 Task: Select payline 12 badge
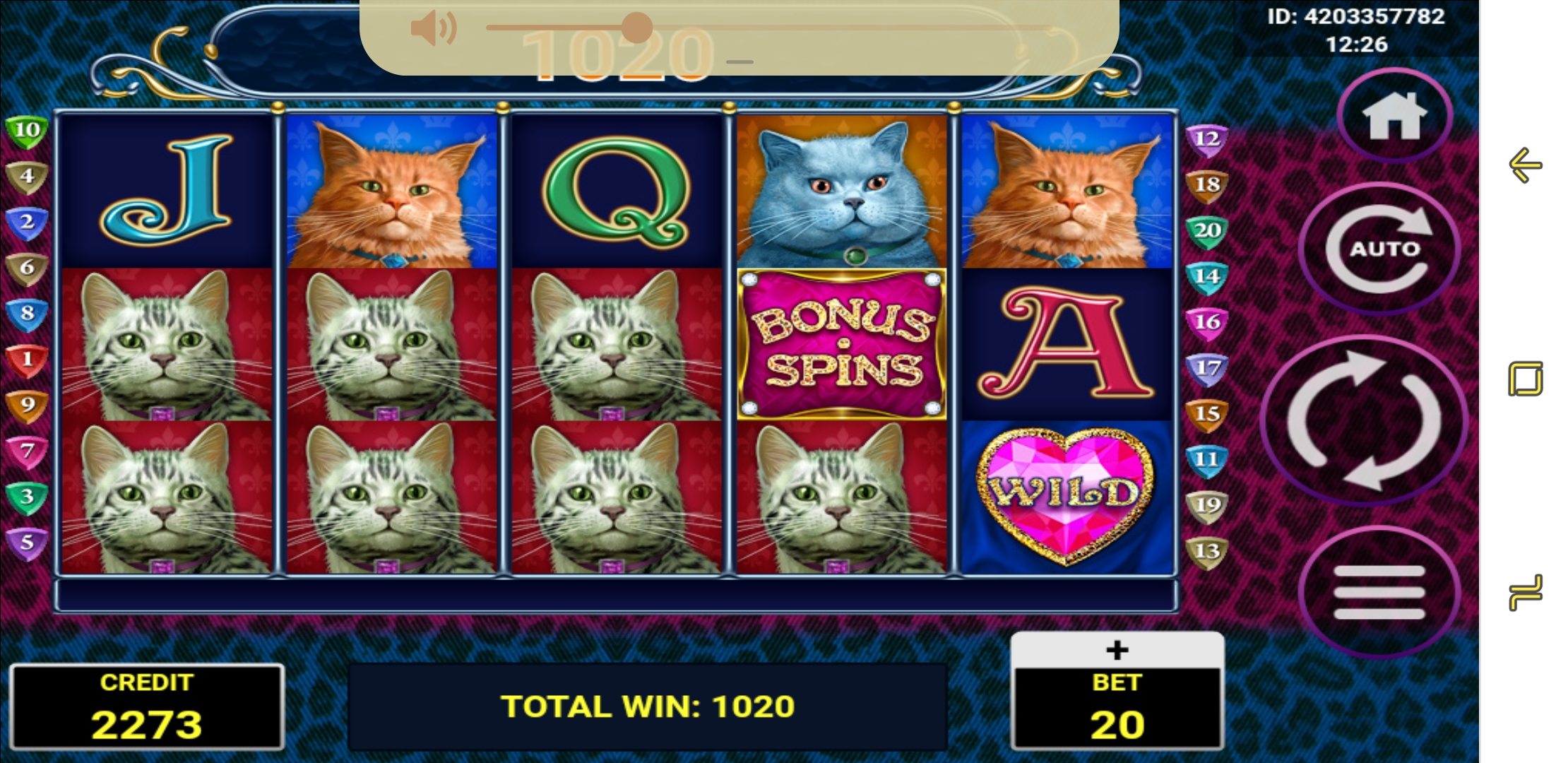pos(1207,139)
